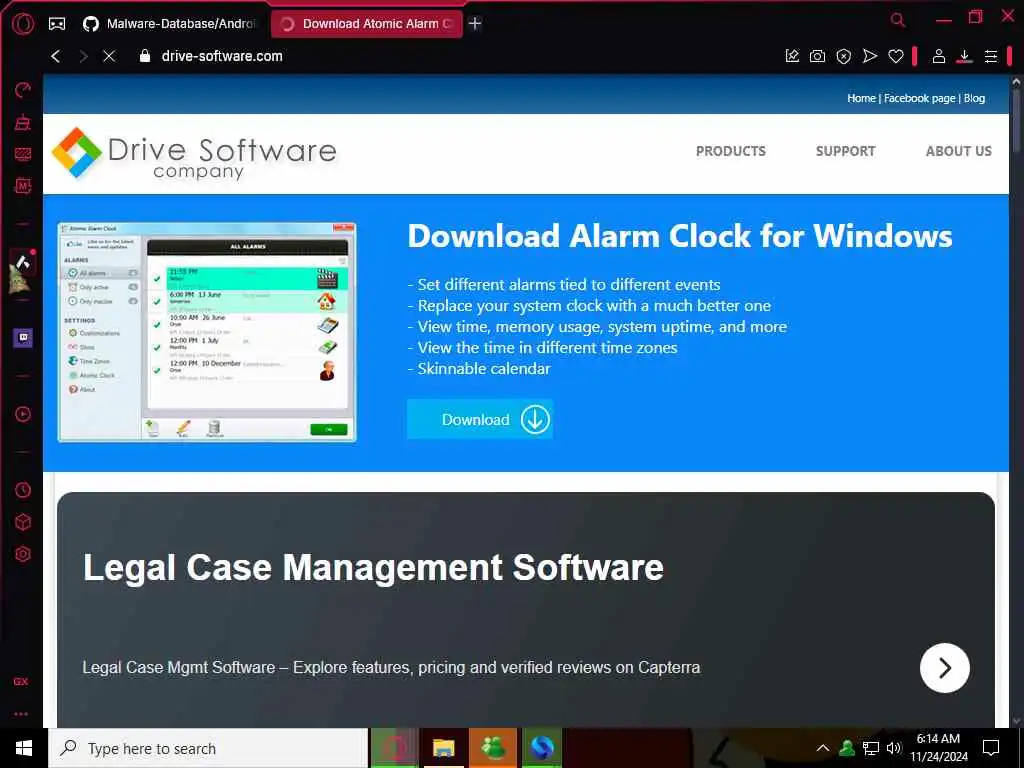
Task: Open the profile account icon
Action: 938,56
